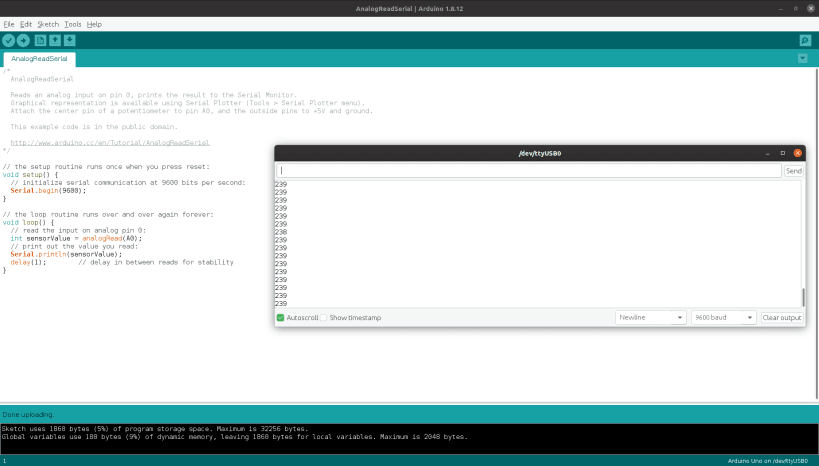Click the analogRead(A0) code line
Viewport: 819px width, 466px height.
(x=76, y=238)
